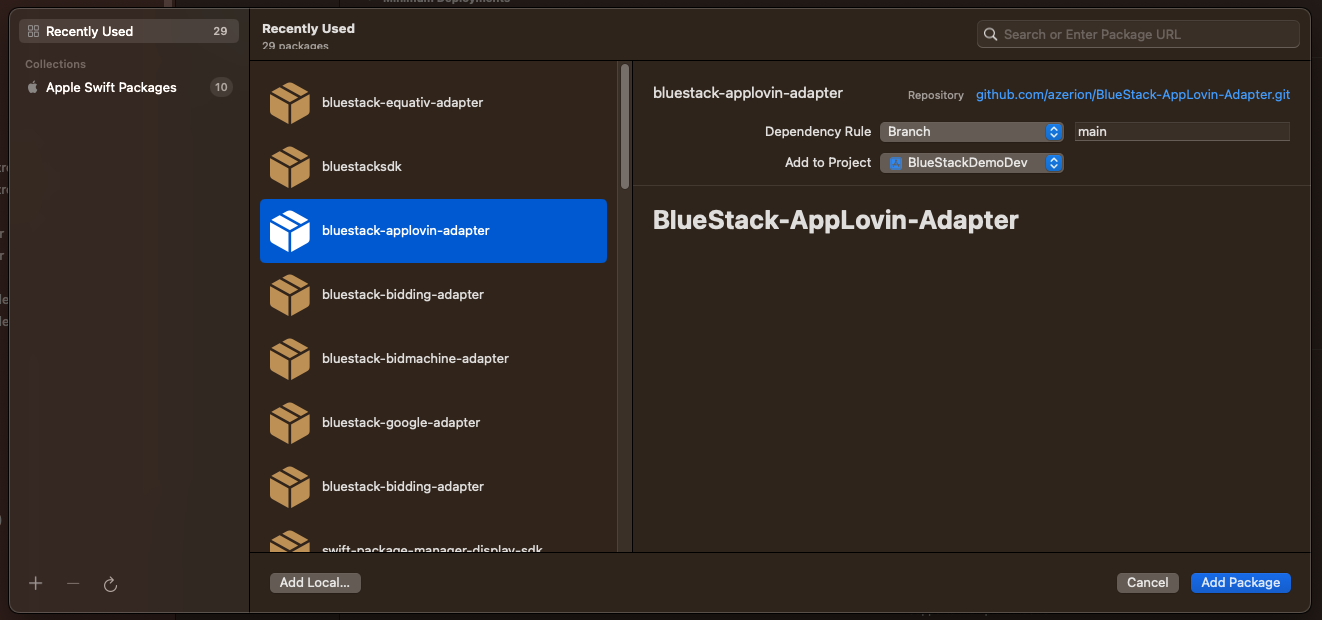Remove collection with the minus button

click(73, 583)
